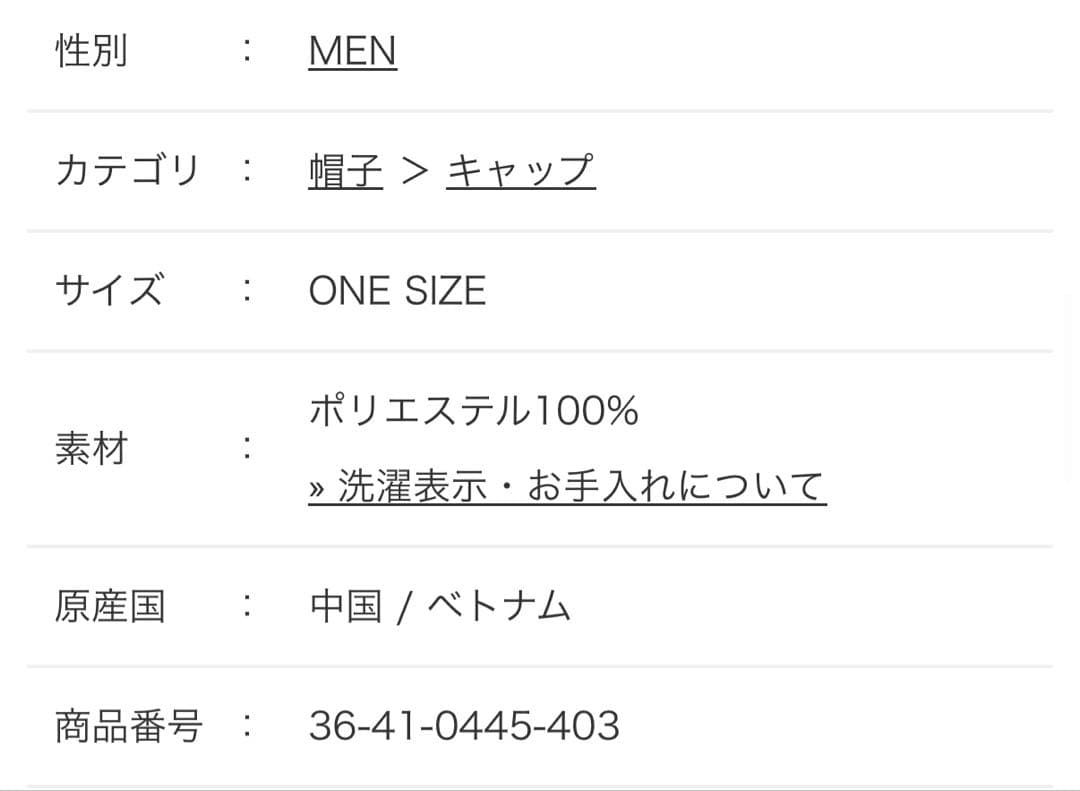The height and width of the screenshot is (791, 1080).
Task: Click the 素材 row label
Action: [x=91, y=449]
